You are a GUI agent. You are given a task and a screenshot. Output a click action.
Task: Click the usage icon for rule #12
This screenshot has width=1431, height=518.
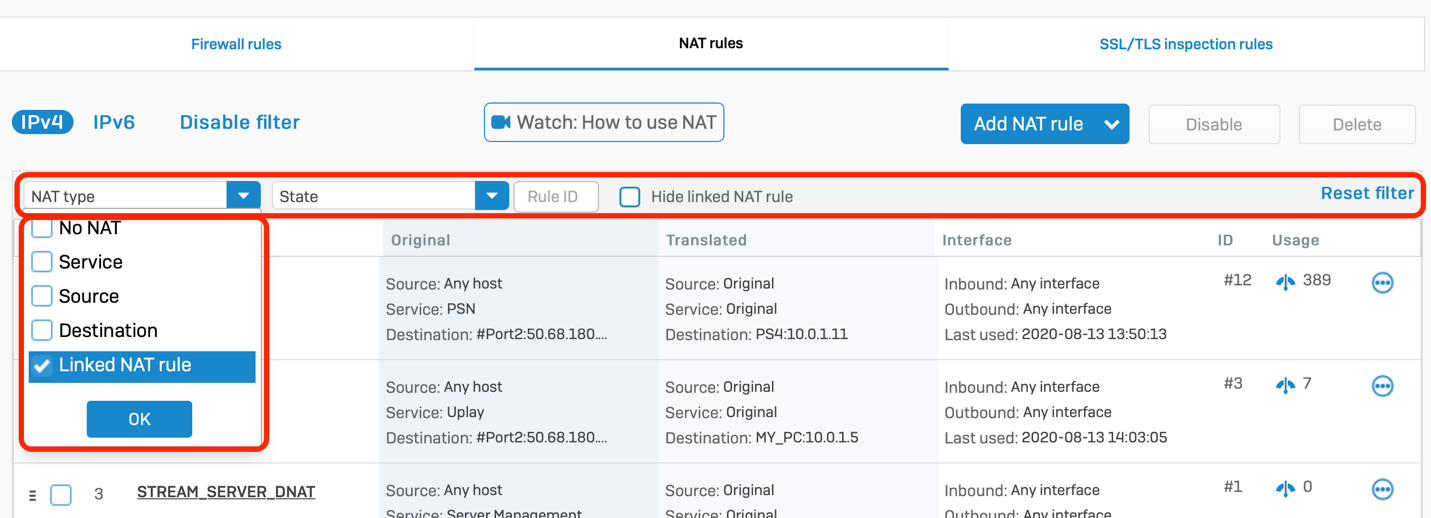click(x=1285, y=282)
